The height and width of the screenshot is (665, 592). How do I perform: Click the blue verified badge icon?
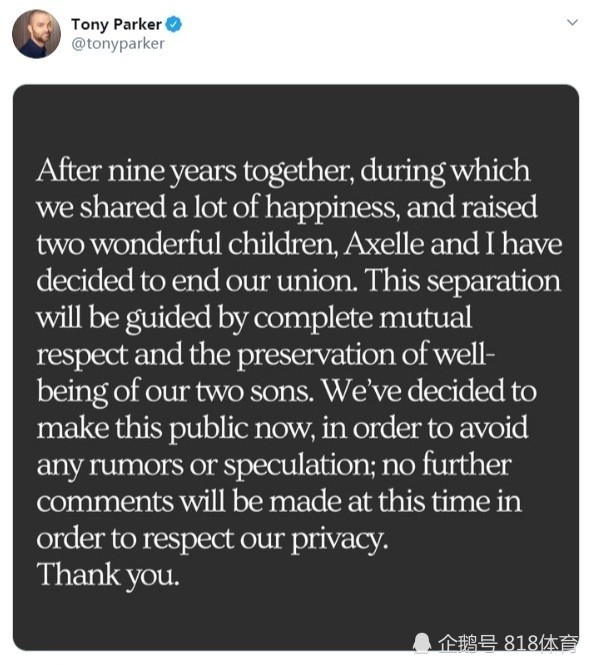click(x=173, y=24)
